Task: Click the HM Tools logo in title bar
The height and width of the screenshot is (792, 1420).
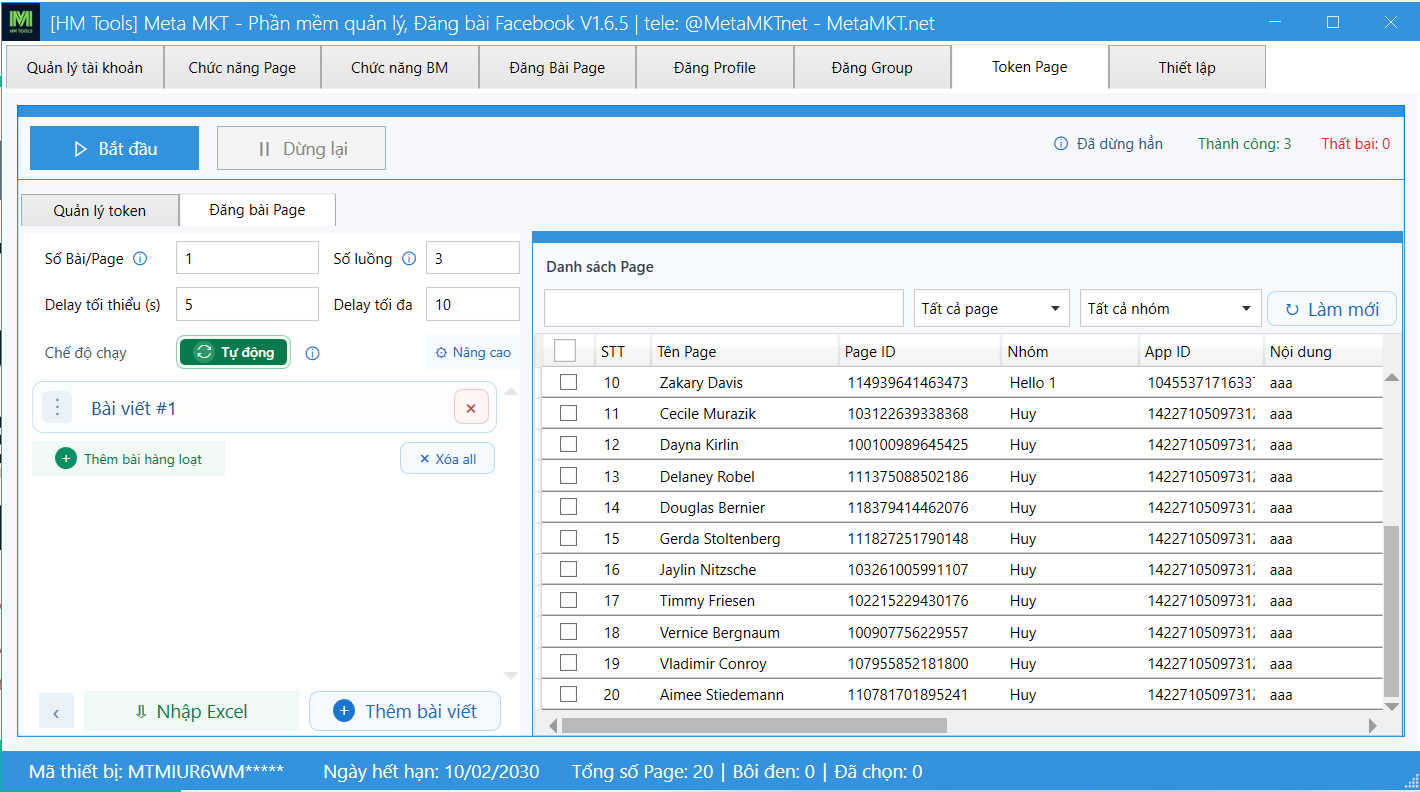Action: 21,22
